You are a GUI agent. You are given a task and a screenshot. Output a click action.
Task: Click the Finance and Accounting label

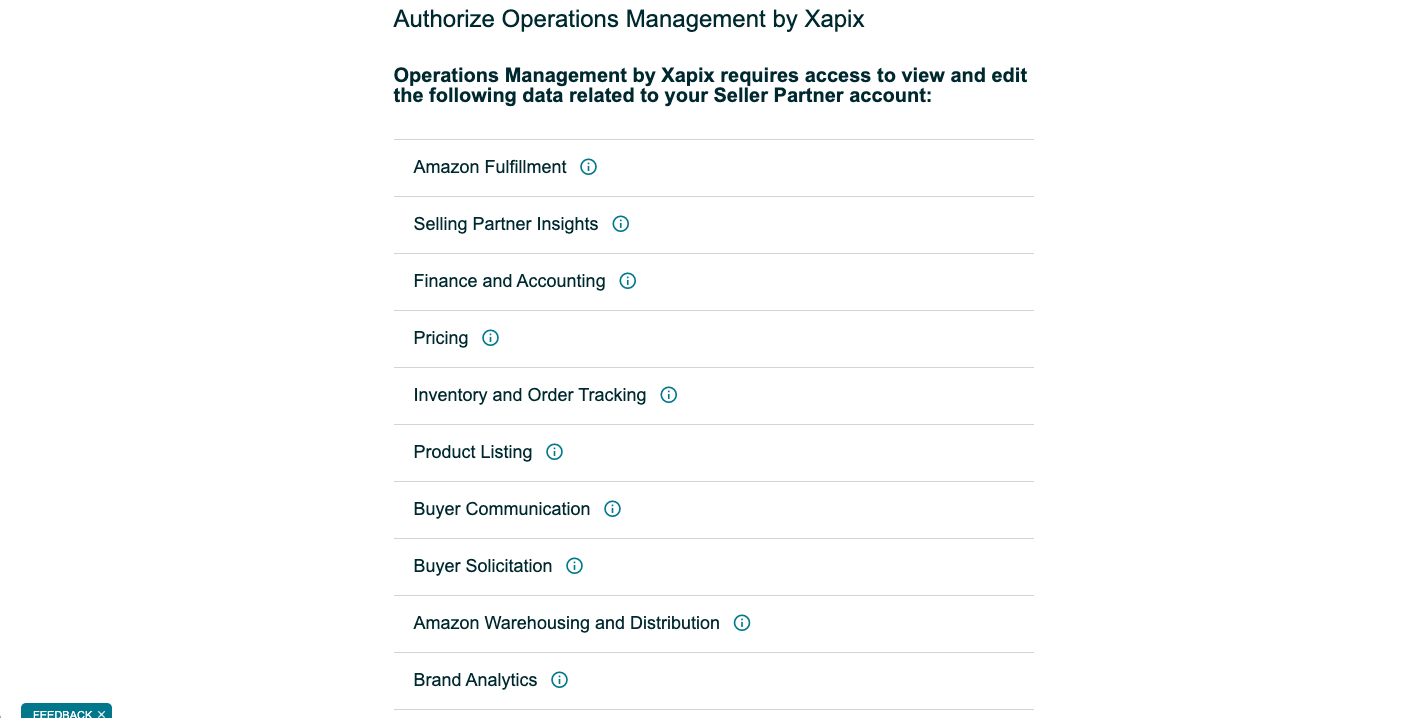point(509,281)
